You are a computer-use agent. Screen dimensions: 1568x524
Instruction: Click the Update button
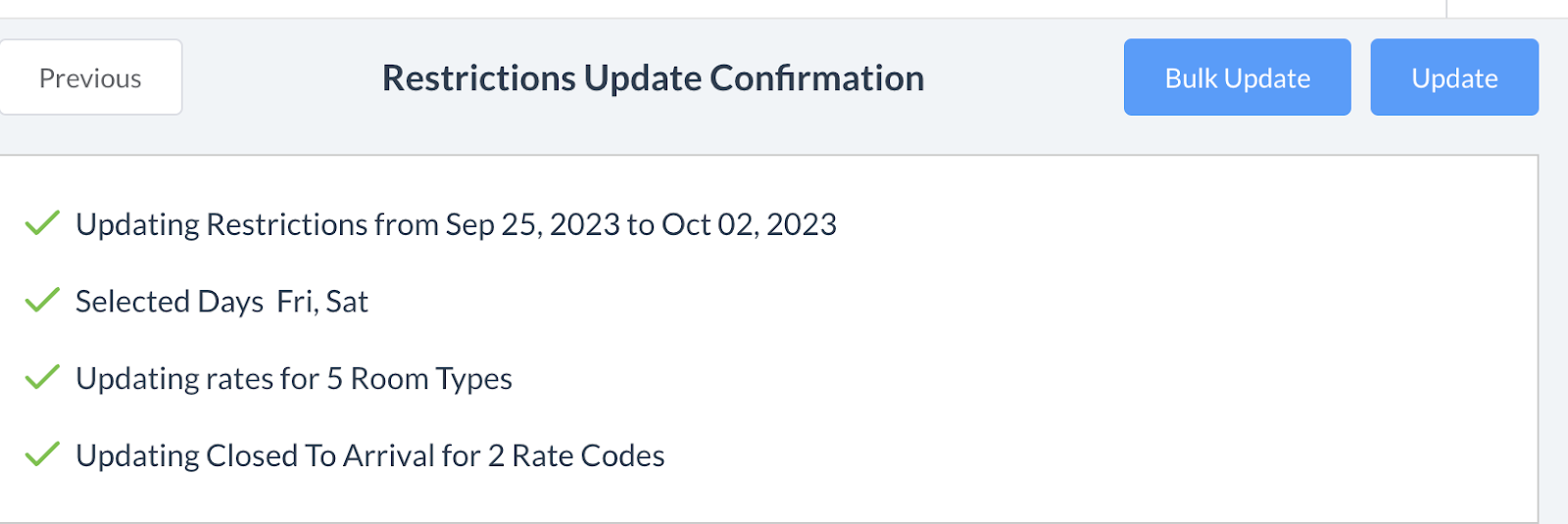[1453, 77]
